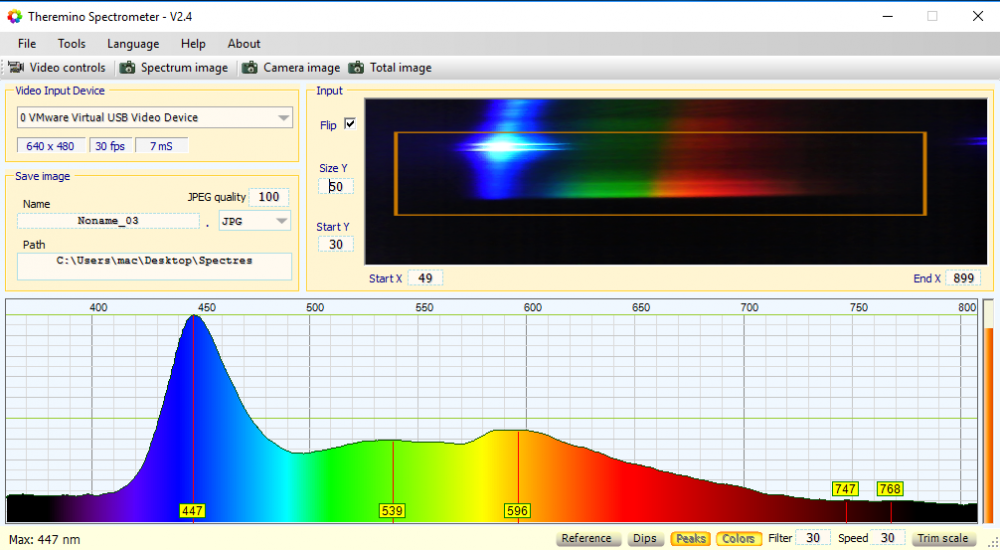Open Video controls from the toolbar
Image resolution: width=1000 pixels, height=550 pixels.
pos(57,68)
